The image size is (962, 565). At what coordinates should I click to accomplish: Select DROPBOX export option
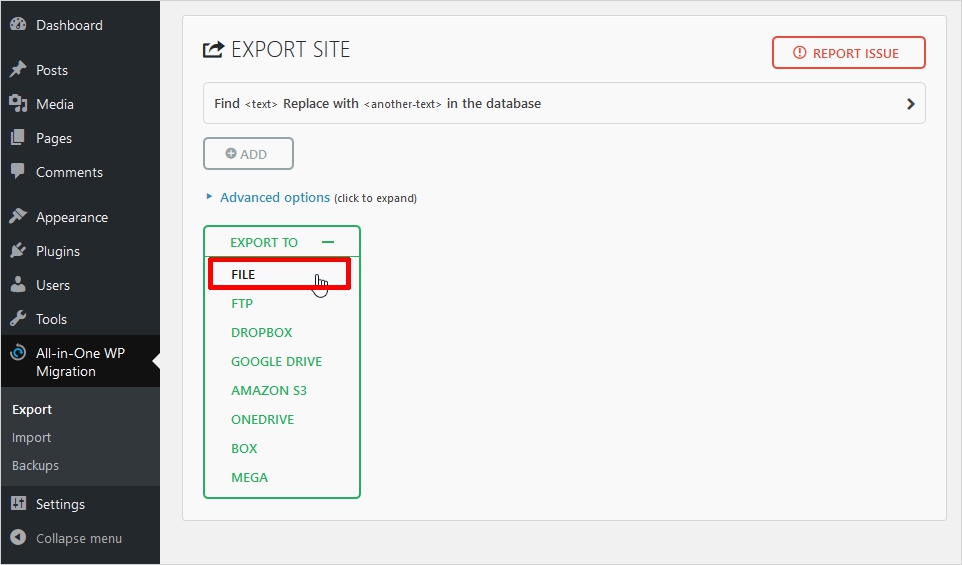[261, 333]
